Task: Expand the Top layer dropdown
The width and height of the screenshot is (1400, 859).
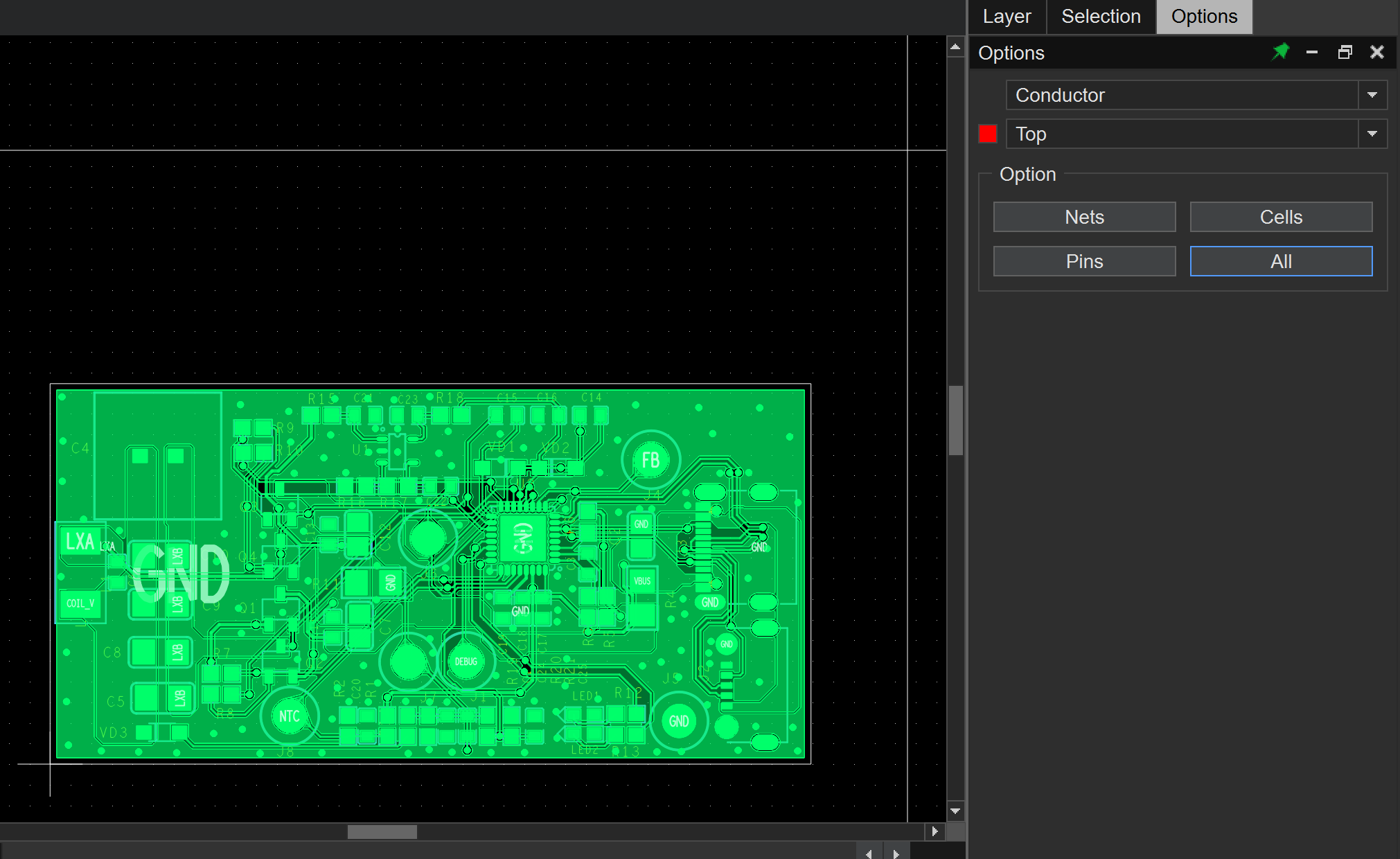Action: click(1372, 134)
